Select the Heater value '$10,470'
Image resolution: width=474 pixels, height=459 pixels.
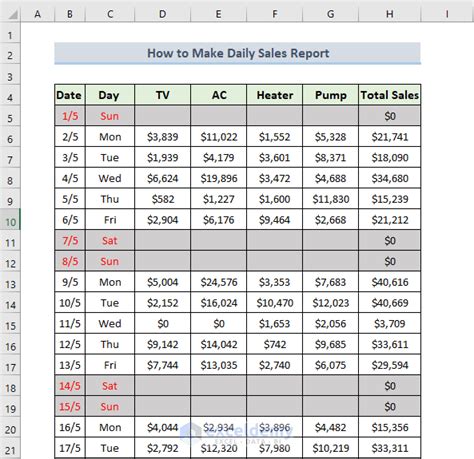point(275,303)
